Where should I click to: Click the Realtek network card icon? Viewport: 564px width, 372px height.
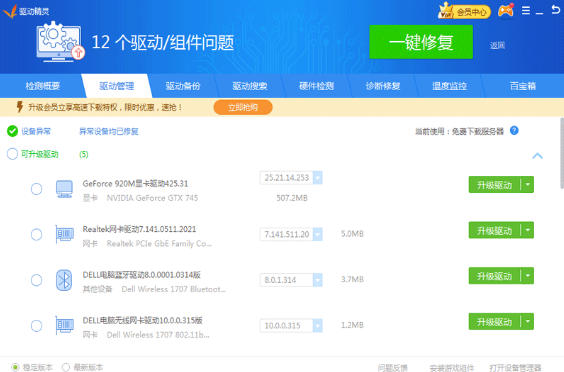click(x=64, y=234)
